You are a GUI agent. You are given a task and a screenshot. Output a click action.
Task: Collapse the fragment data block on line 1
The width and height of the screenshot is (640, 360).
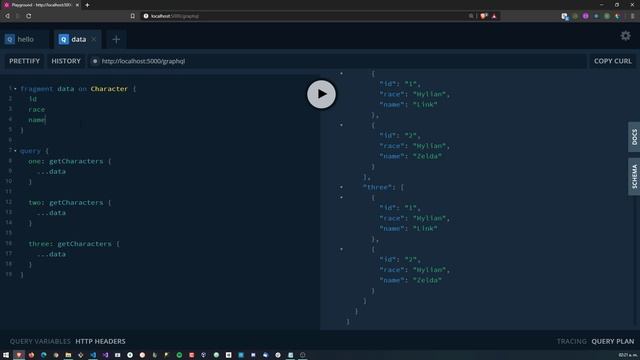[x=16, y=89]
